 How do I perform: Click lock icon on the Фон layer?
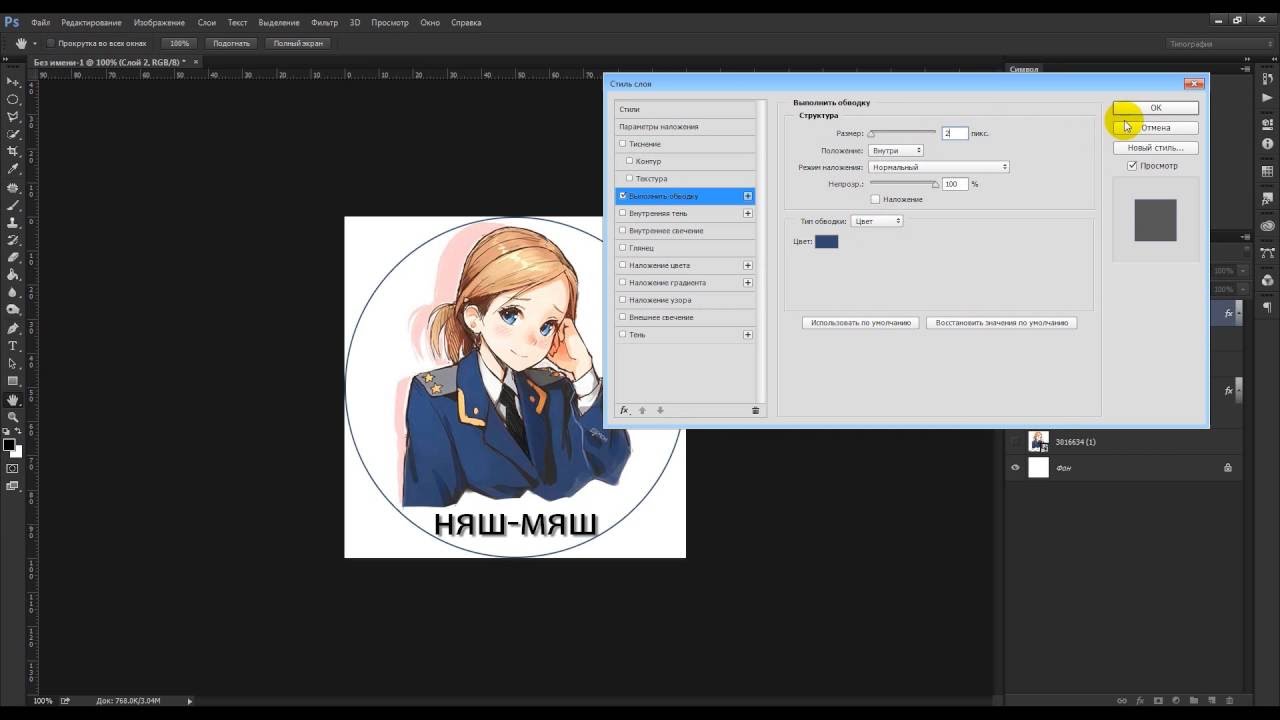click(x=1228, y=467)
